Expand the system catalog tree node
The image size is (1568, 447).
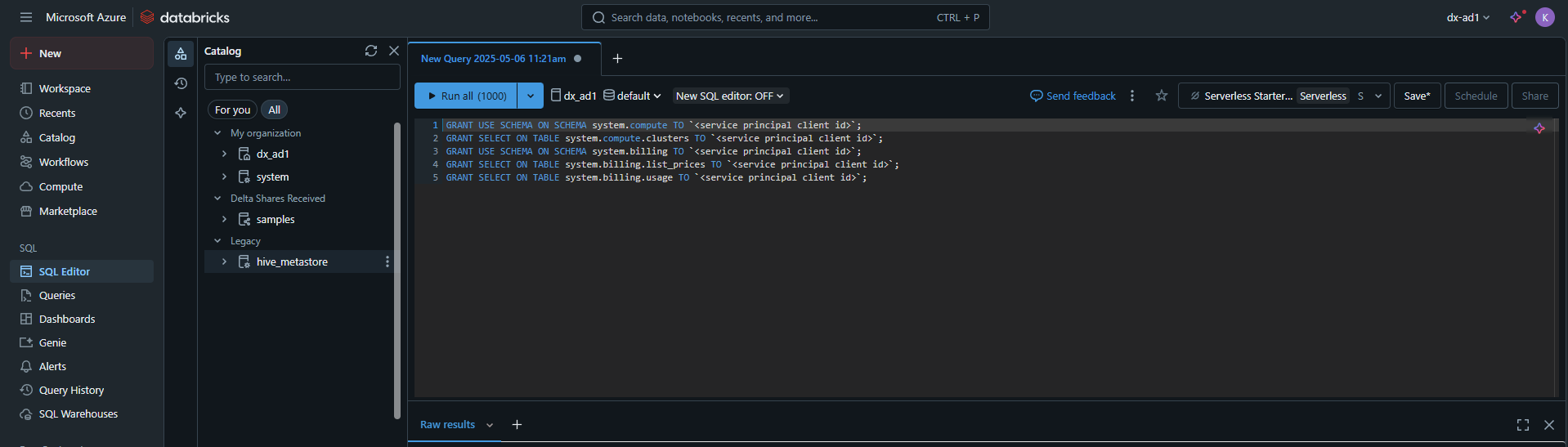coord(224,177)
